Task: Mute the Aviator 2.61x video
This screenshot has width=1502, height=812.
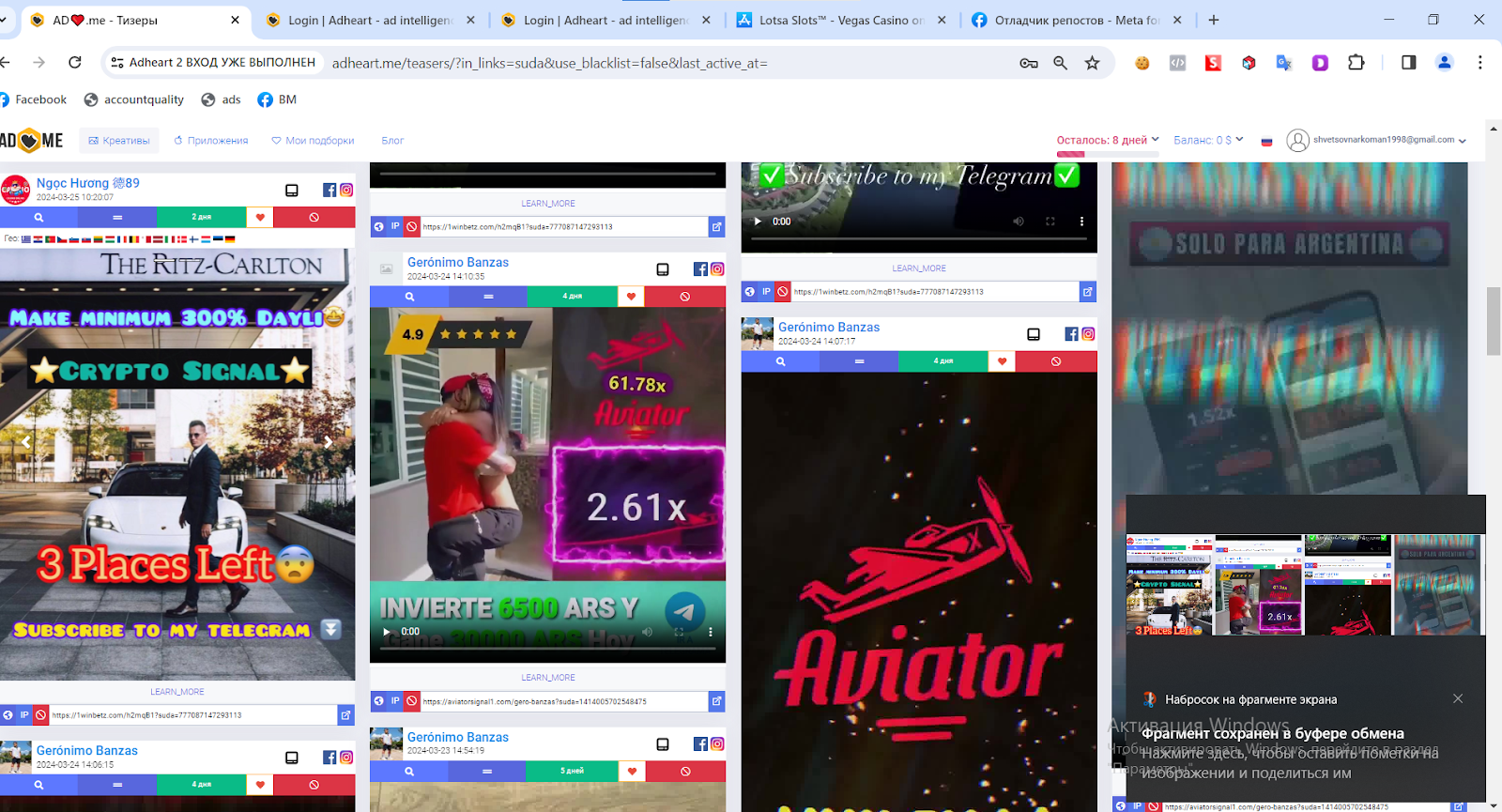Action: 647,632
